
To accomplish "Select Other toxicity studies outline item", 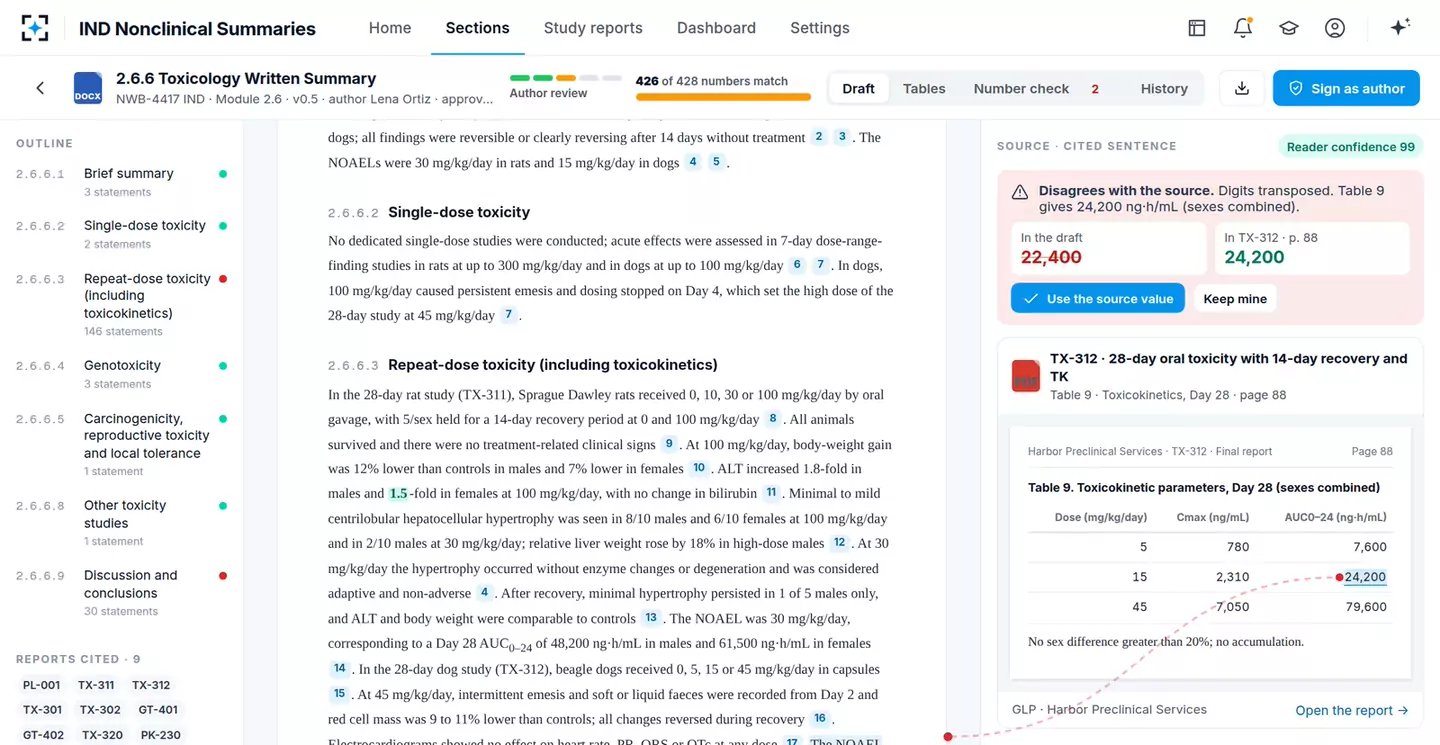I will pyautogui.click(x=122, y=522).
